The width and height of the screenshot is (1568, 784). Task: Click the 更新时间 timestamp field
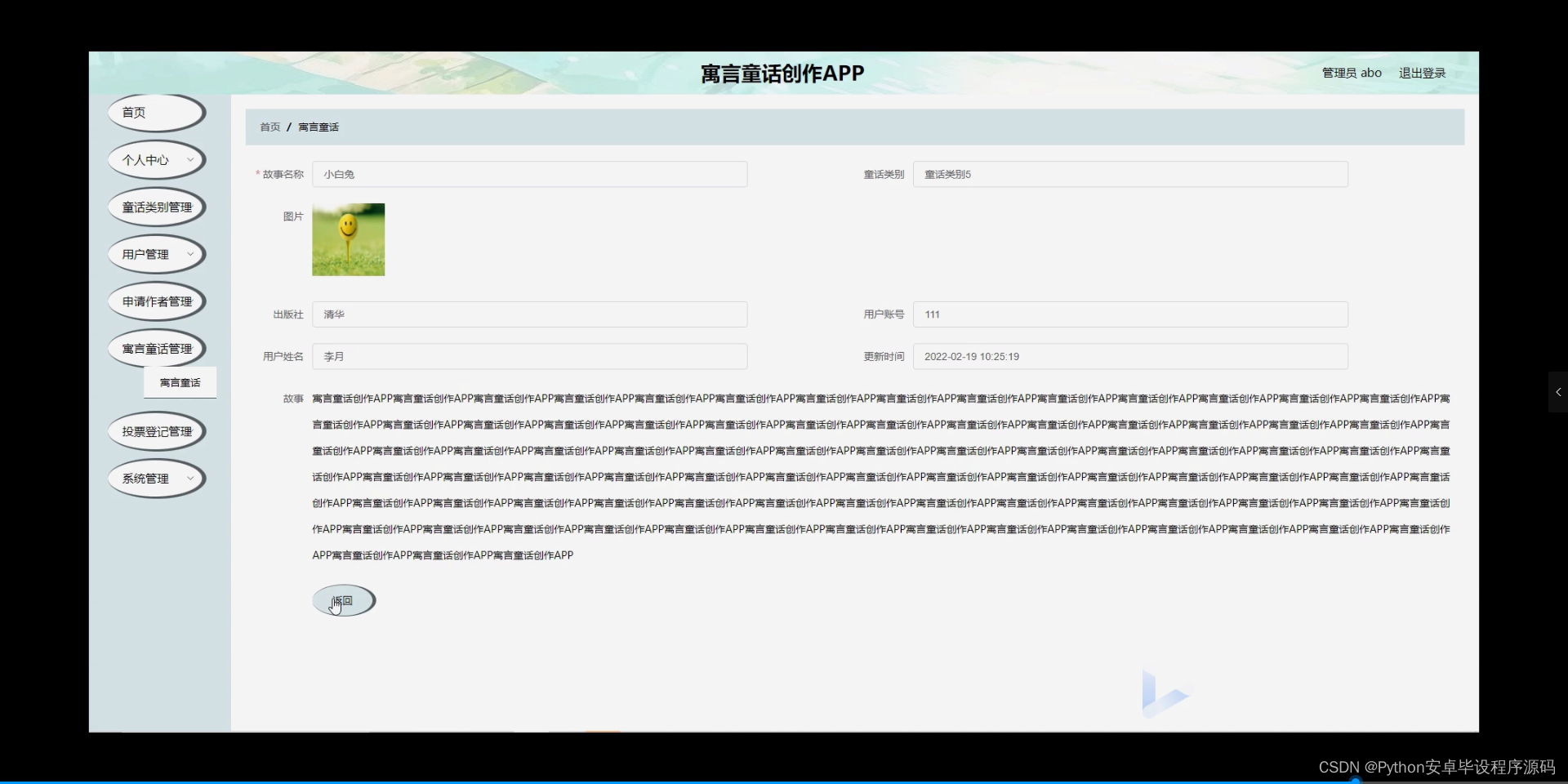1130,356
